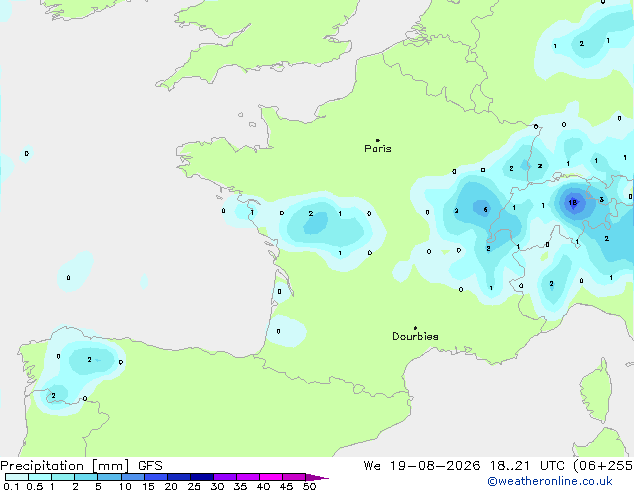Pick the 25–30 mm dark navy legend swatch
Image resolution: width=634 pixels, height=490 pixels.
(202, 477)
